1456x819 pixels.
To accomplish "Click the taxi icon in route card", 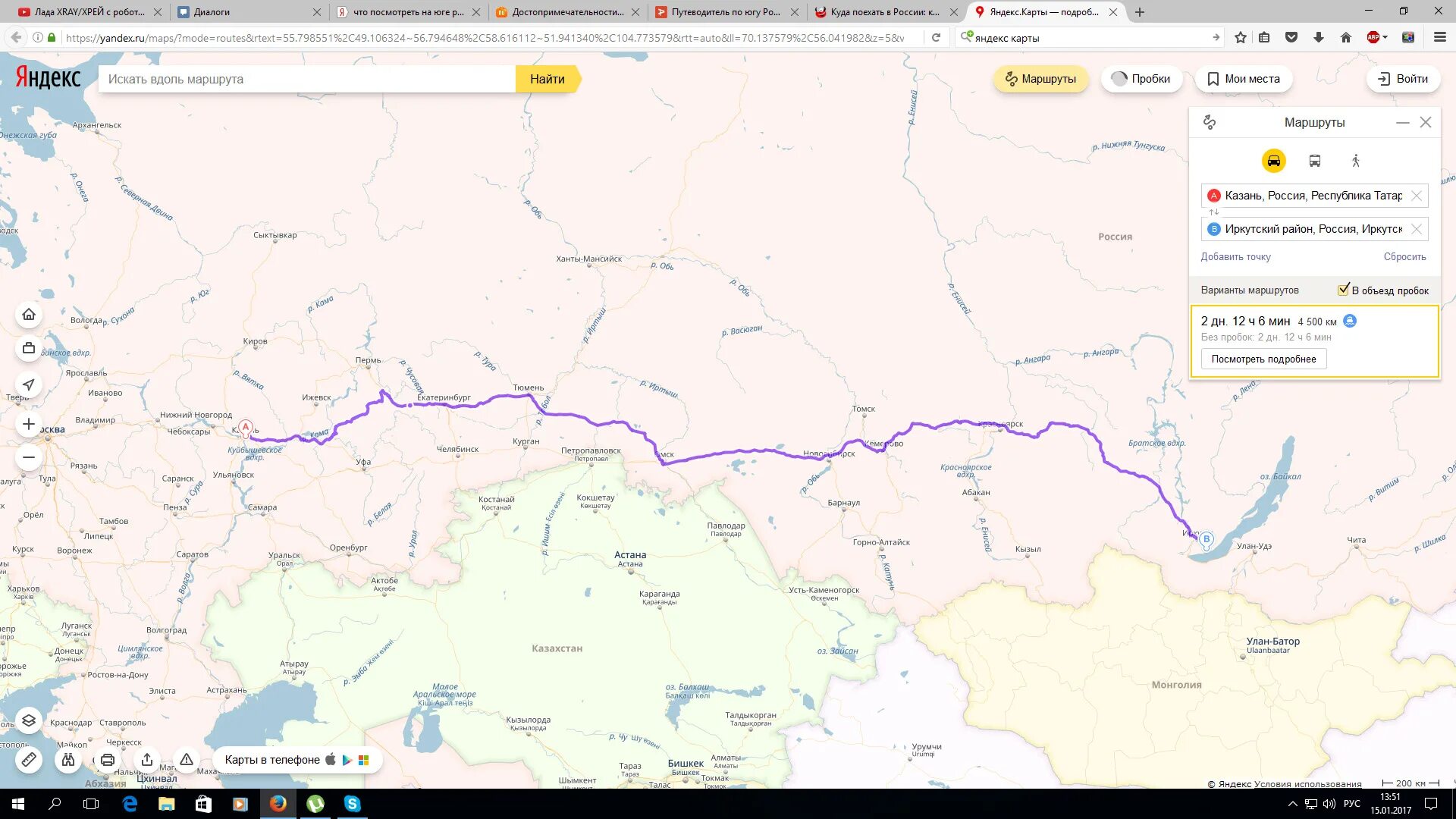I will pyautogui.click(x=1350, y=321).
